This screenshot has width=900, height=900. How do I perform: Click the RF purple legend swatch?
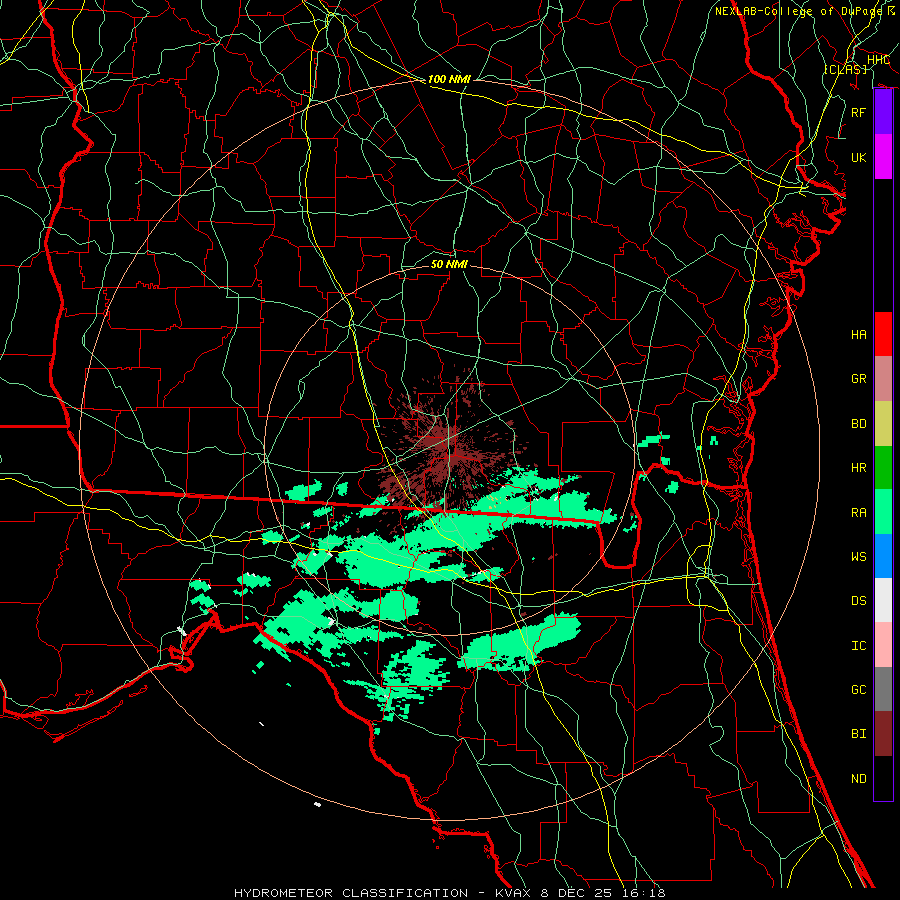click(883, 112)
